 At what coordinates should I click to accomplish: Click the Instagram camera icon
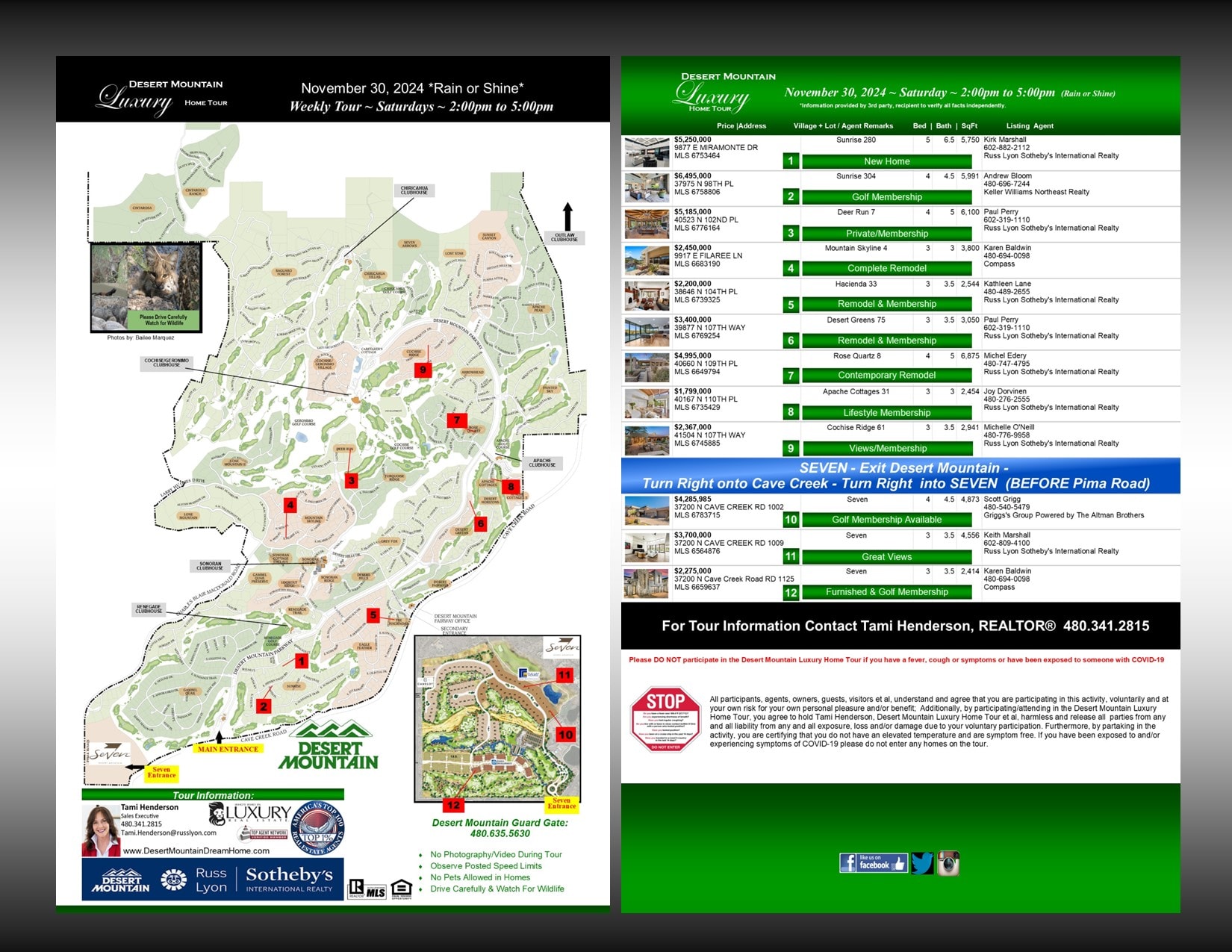coord(948,863)
